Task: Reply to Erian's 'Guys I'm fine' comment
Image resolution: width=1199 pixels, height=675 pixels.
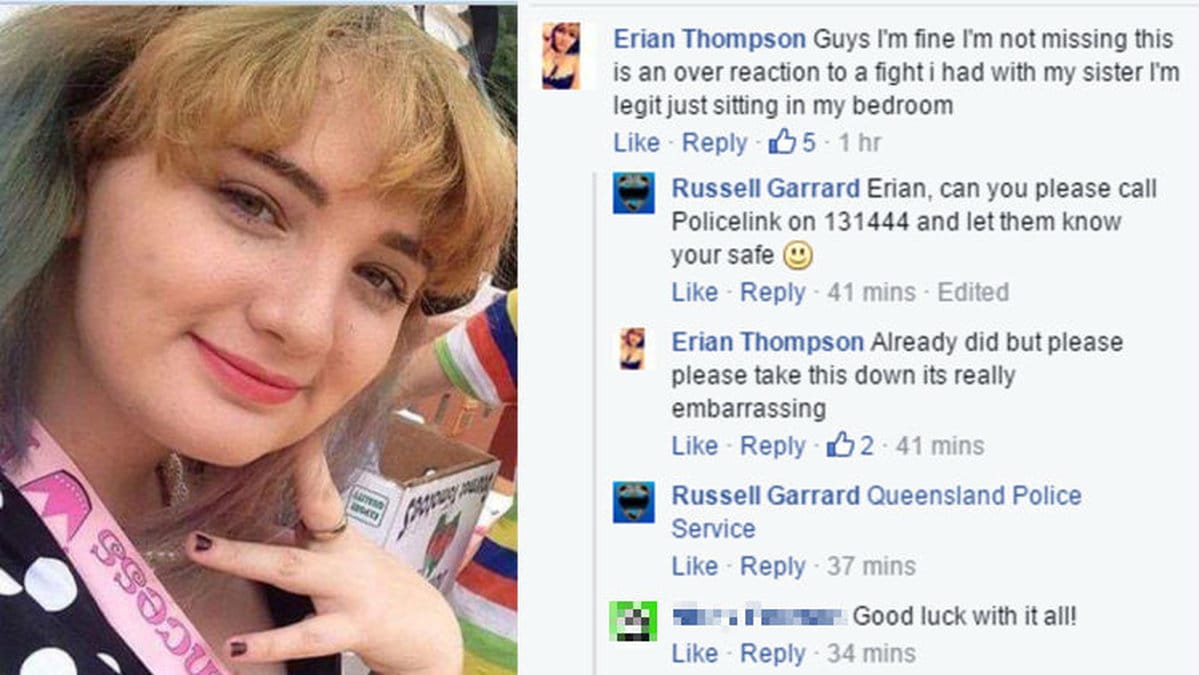Action: point(714,143)
